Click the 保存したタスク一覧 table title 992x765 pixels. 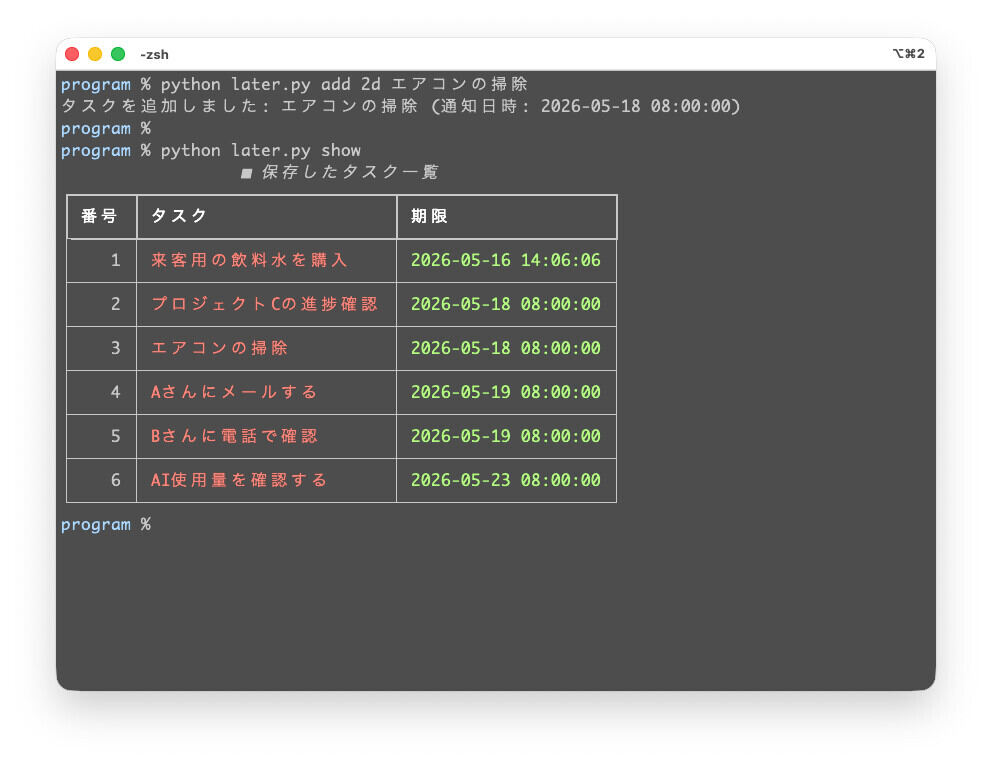coord(340,172)
